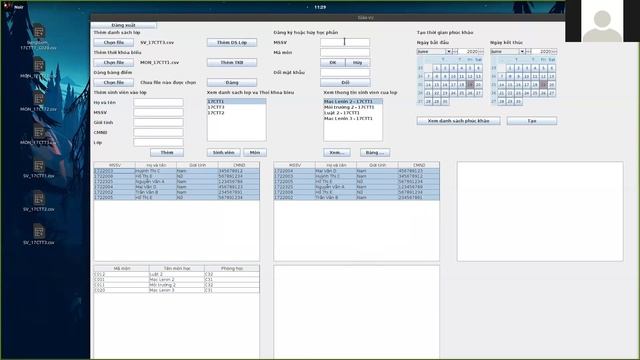Click the Thêm TKB button
Screen dimensions: 640x360
point(232,62)
